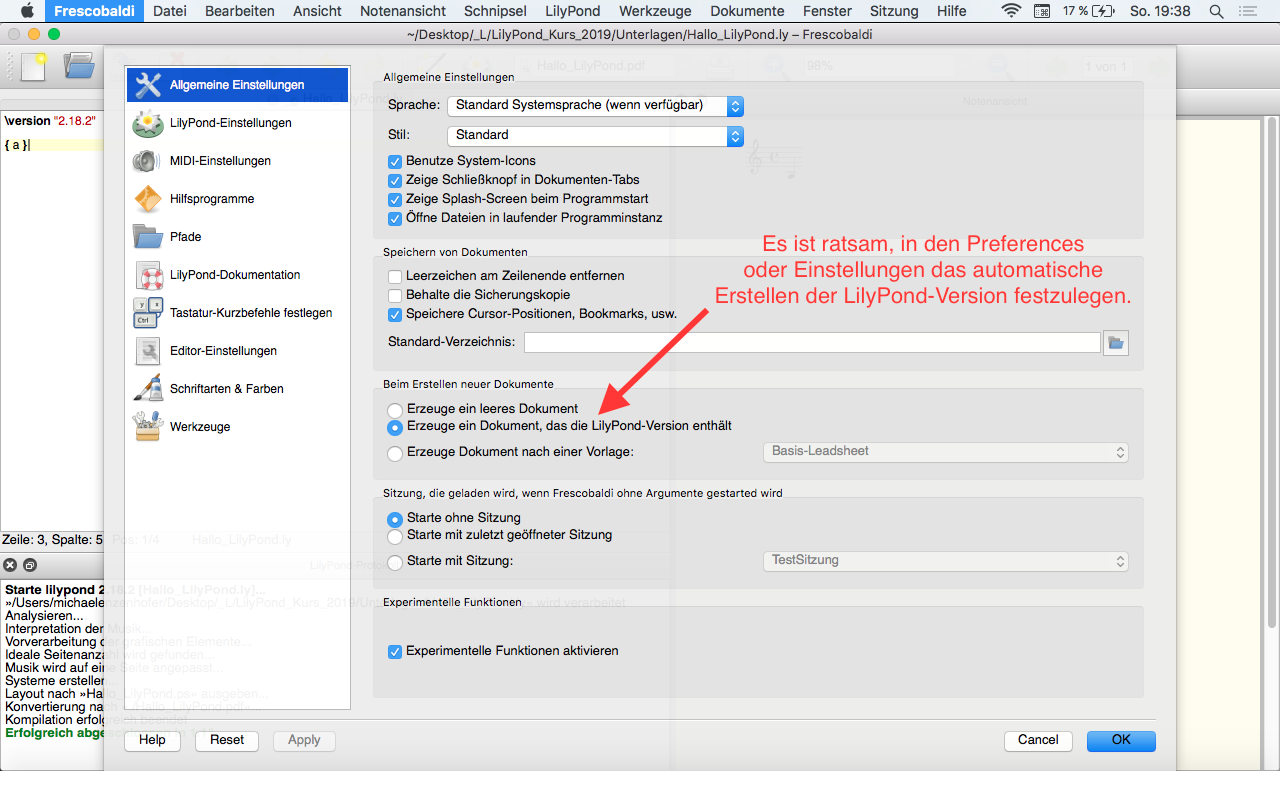Screen dimensions: 1280x800
Task: Select Starte mit Sitzung radio
Action: tap(395, 562)
